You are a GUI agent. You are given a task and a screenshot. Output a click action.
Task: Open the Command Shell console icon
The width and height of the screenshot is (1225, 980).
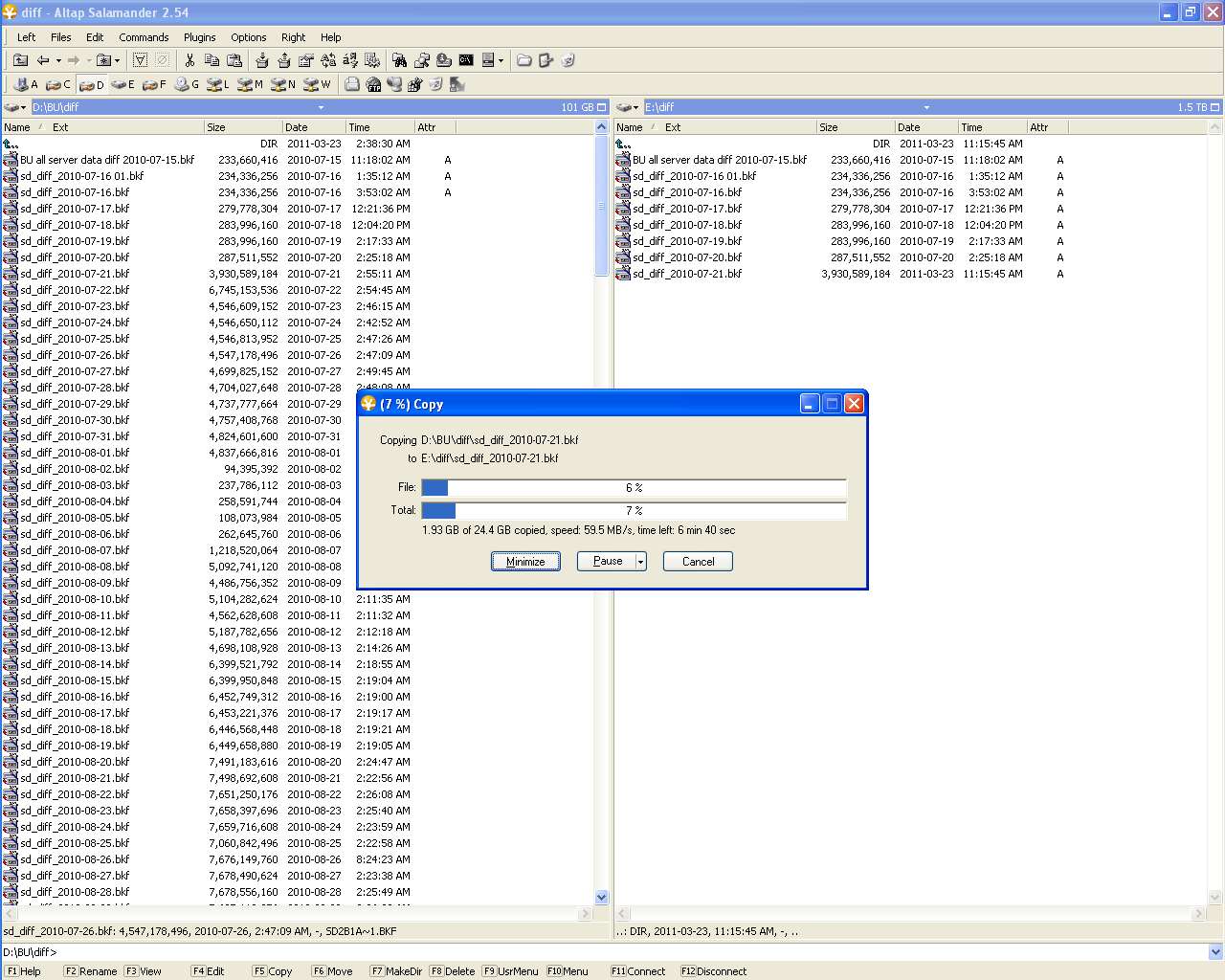(466, 60)
